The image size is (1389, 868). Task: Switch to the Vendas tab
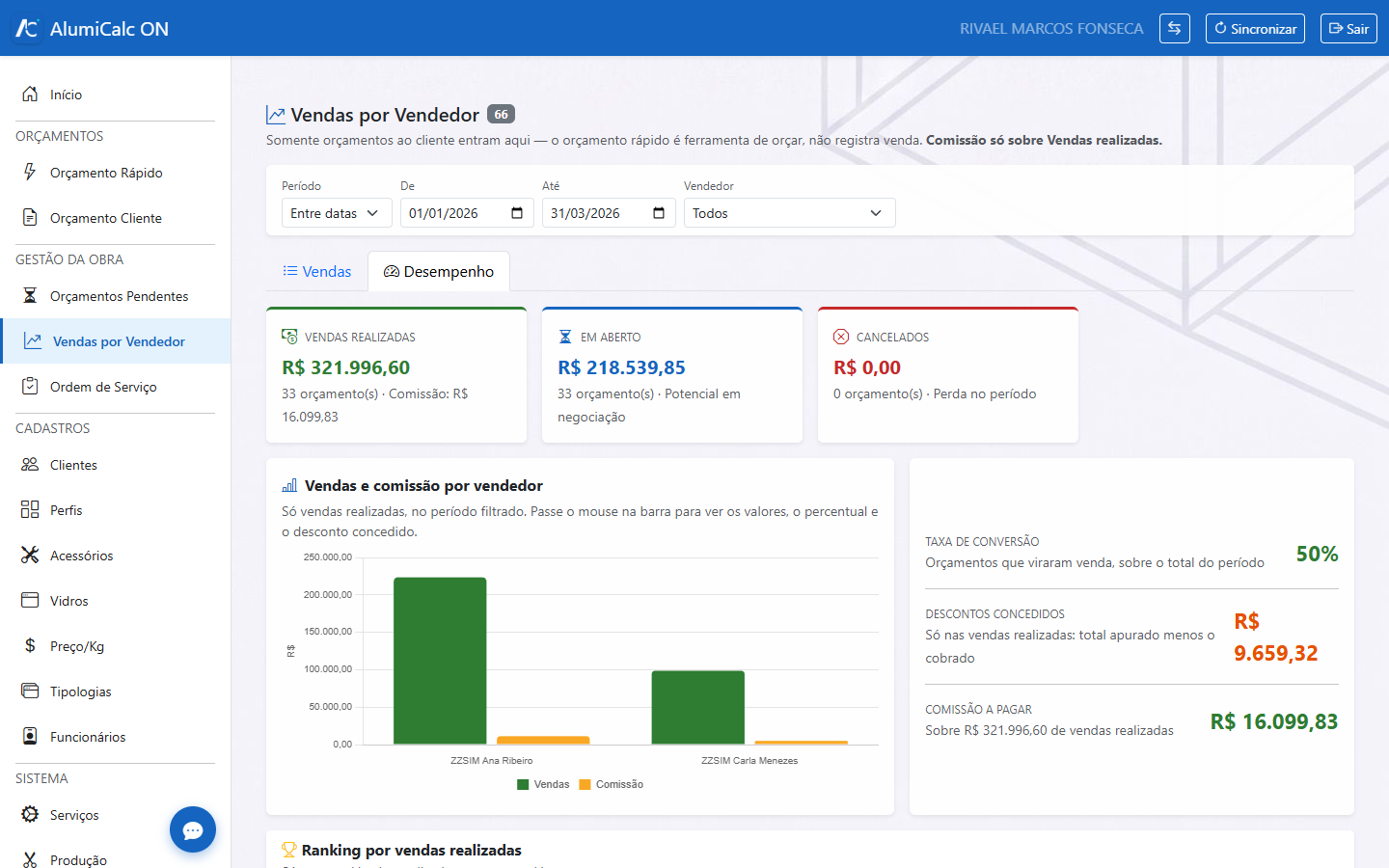317,272
